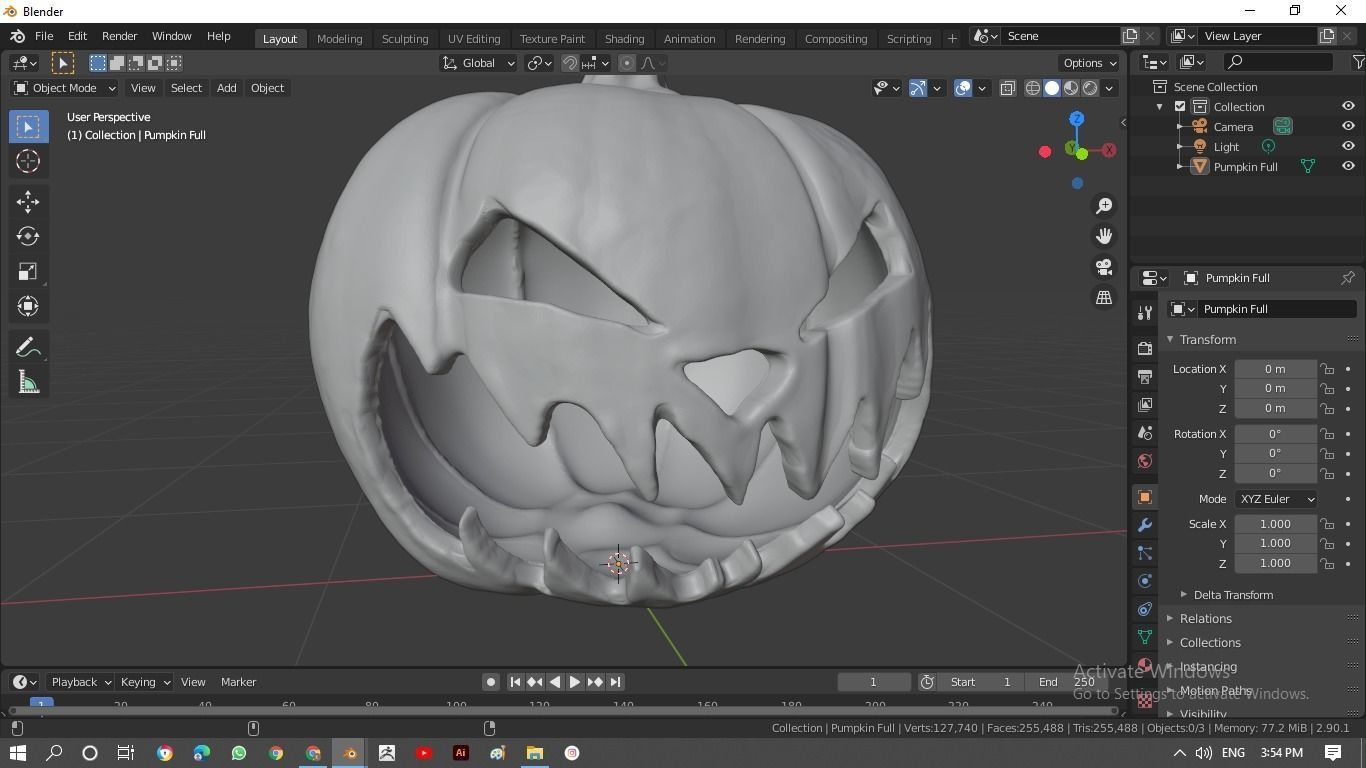Toggle camera view icon
1366x768 pixels.
click(1104, 267)
